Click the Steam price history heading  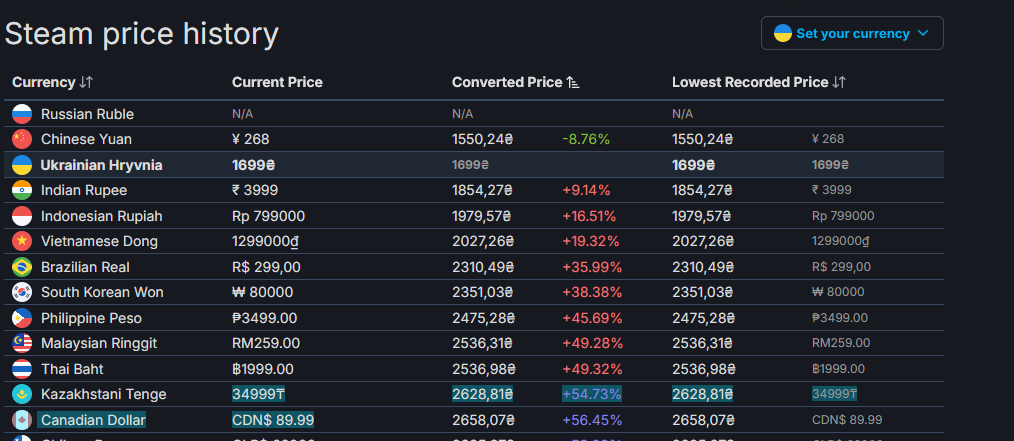(x=142, y=33)
